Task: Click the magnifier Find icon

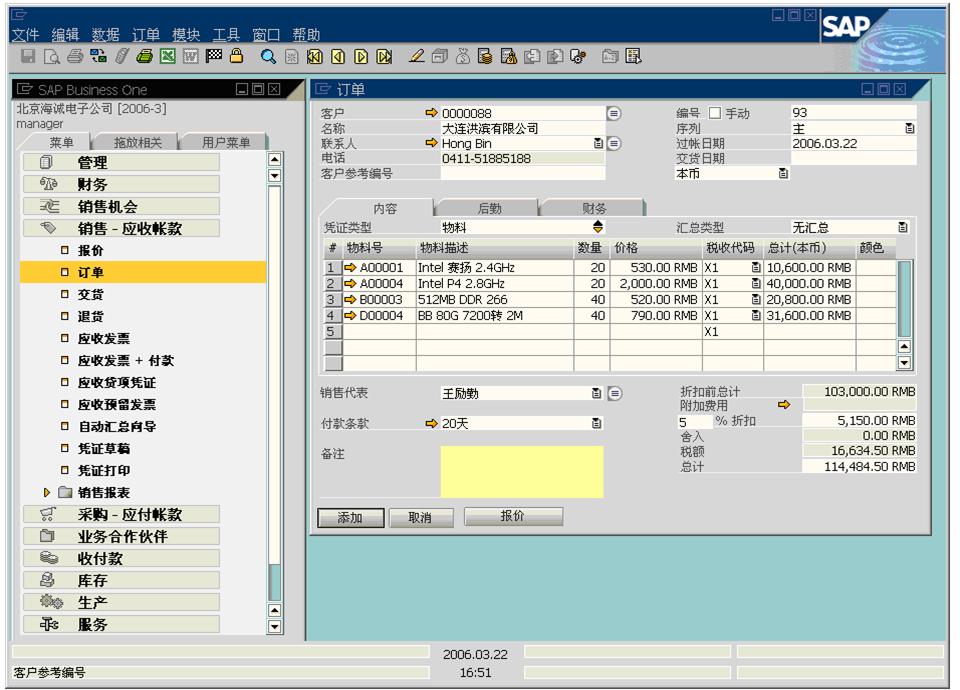Action: [x=268, y=57]
